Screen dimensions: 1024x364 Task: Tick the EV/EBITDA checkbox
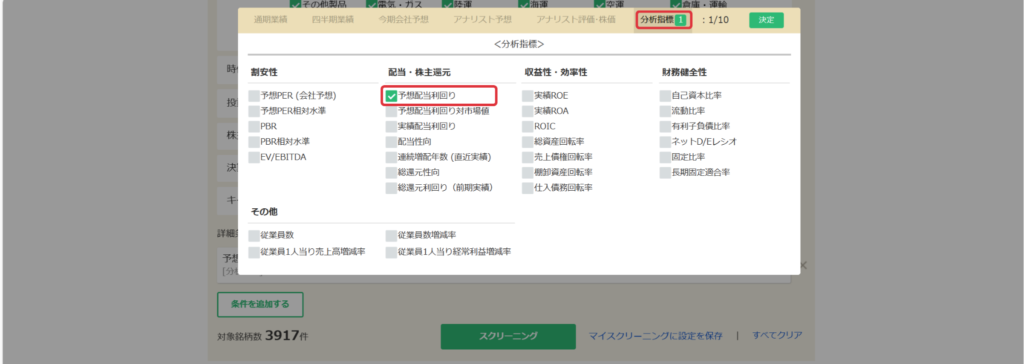point(254,157)
